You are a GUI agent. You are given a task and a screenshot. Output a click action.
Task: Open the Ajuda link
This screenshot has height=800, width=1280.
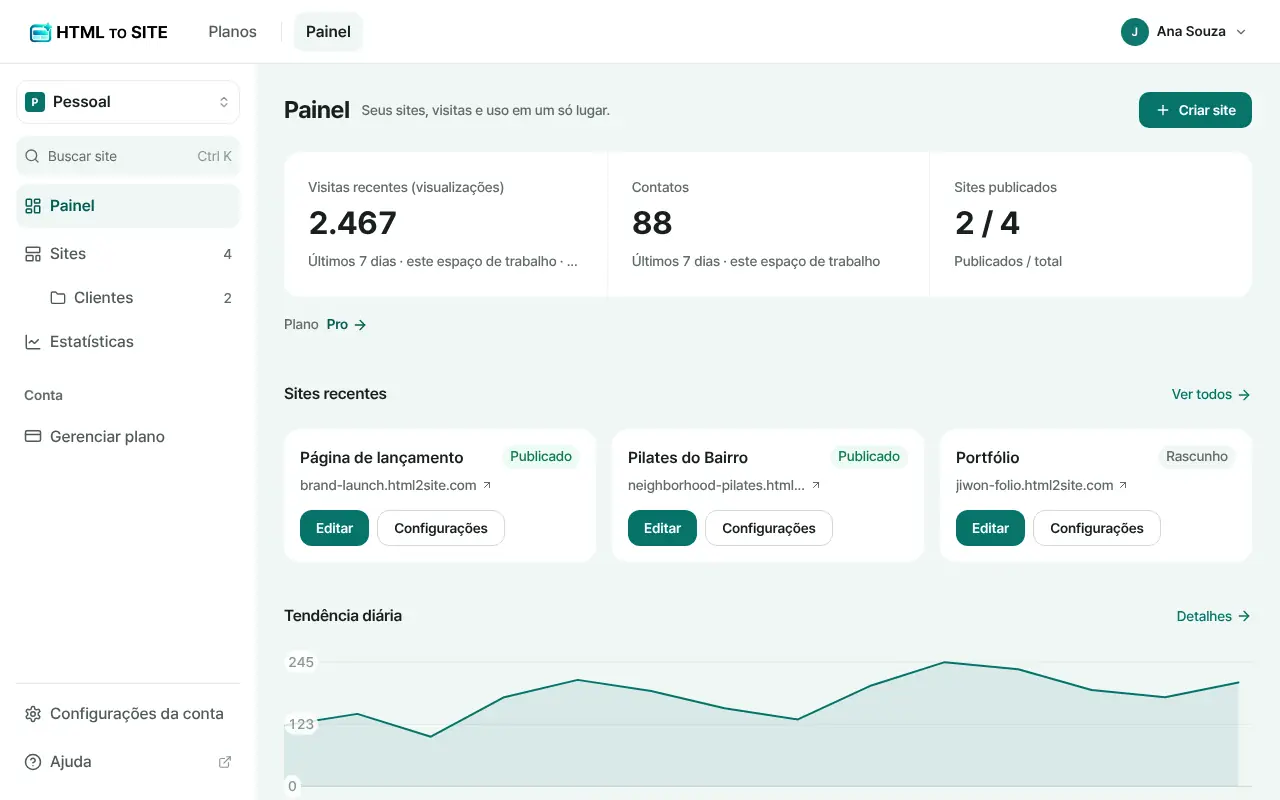tap(128, 762)
